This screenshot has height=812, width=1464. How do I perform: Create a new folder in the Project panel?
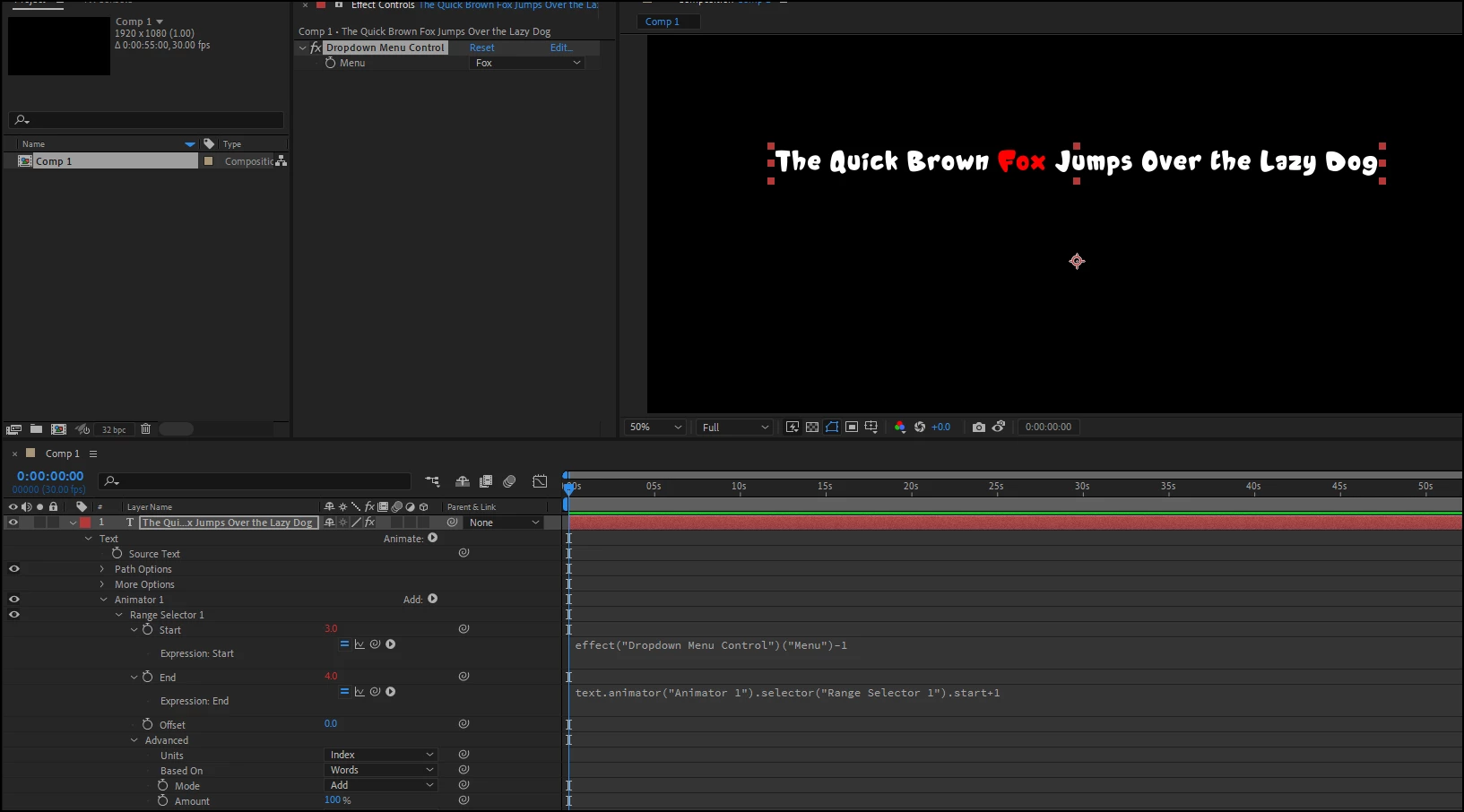[x=36, y=429]
